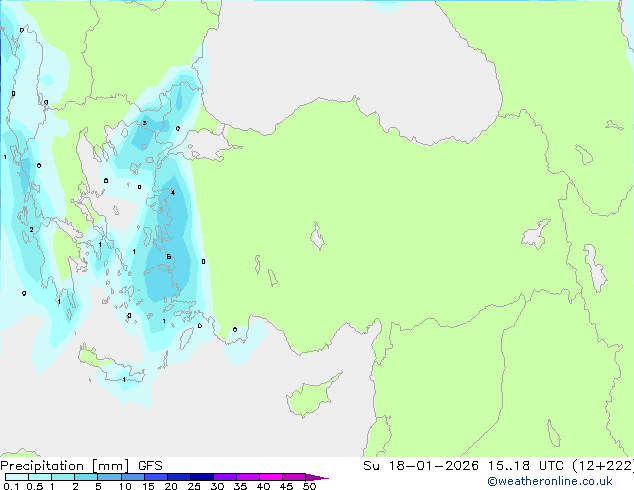Click the legend tick label "10"
634x490 pixels.
pyautogui.click(x=125, y=486)
